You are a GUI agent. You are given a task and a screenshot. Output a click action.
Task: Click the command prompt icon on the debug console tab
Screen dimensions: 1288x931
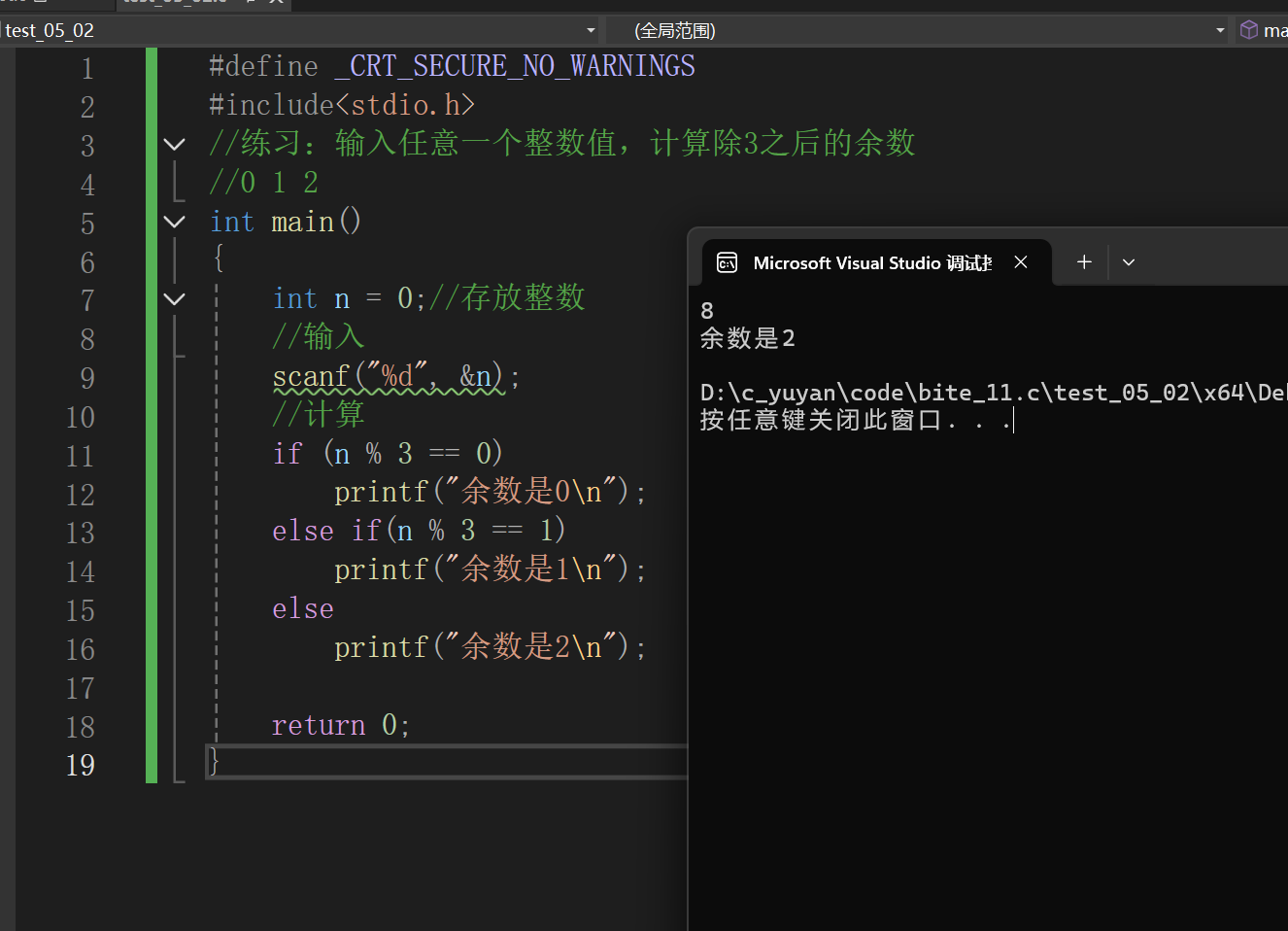(x=727, y=262)
